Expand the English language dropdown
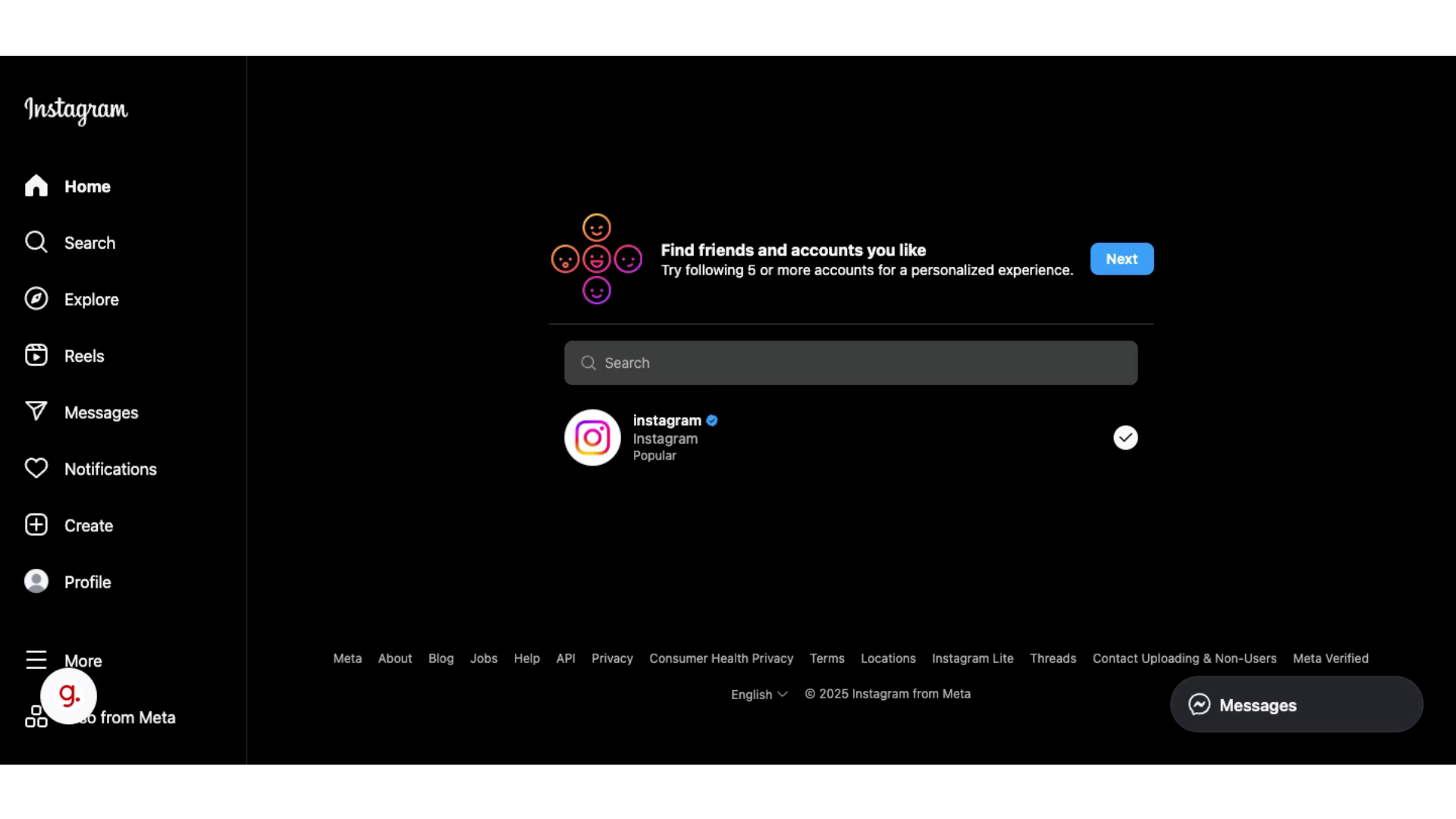This screenshot has width=1456, height=819. pyautogui.click(x=758, y=695)
